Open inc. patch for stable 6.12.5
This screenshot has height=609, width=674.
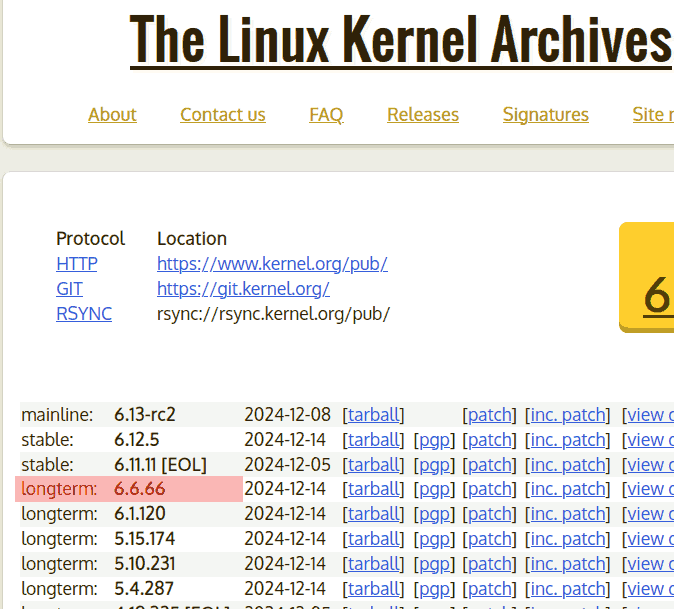(568, 440)
